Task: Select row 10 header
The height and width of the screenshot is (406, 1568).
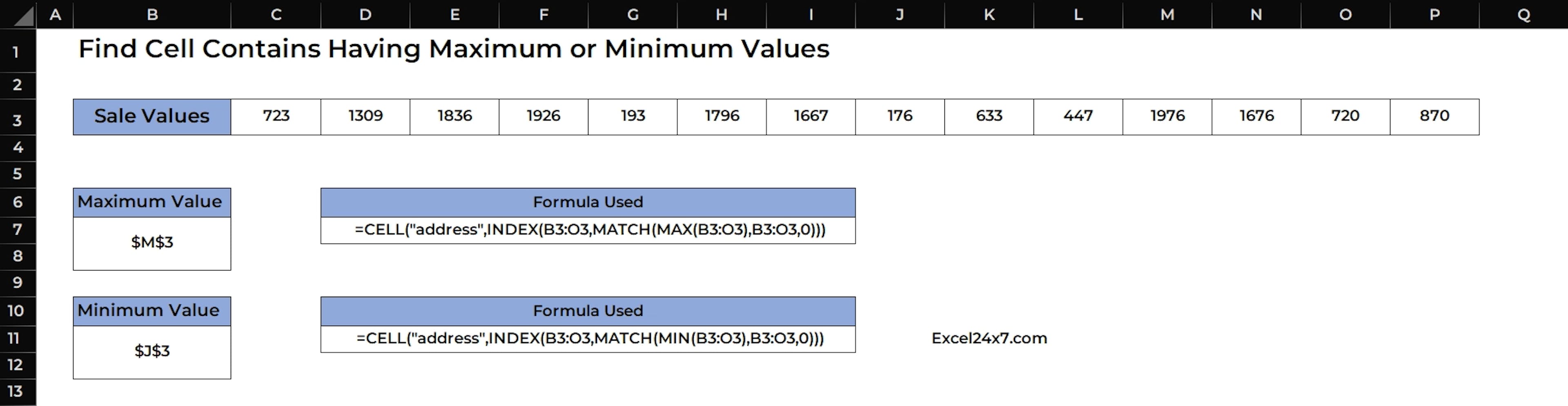Action: [18, 311]
